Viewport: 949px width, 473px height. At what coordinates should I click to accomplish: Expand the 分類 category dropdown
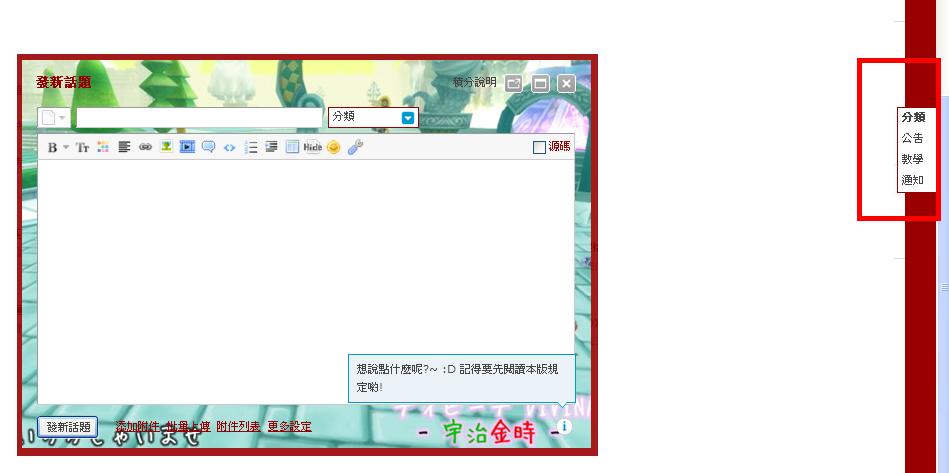click(408, 117)
